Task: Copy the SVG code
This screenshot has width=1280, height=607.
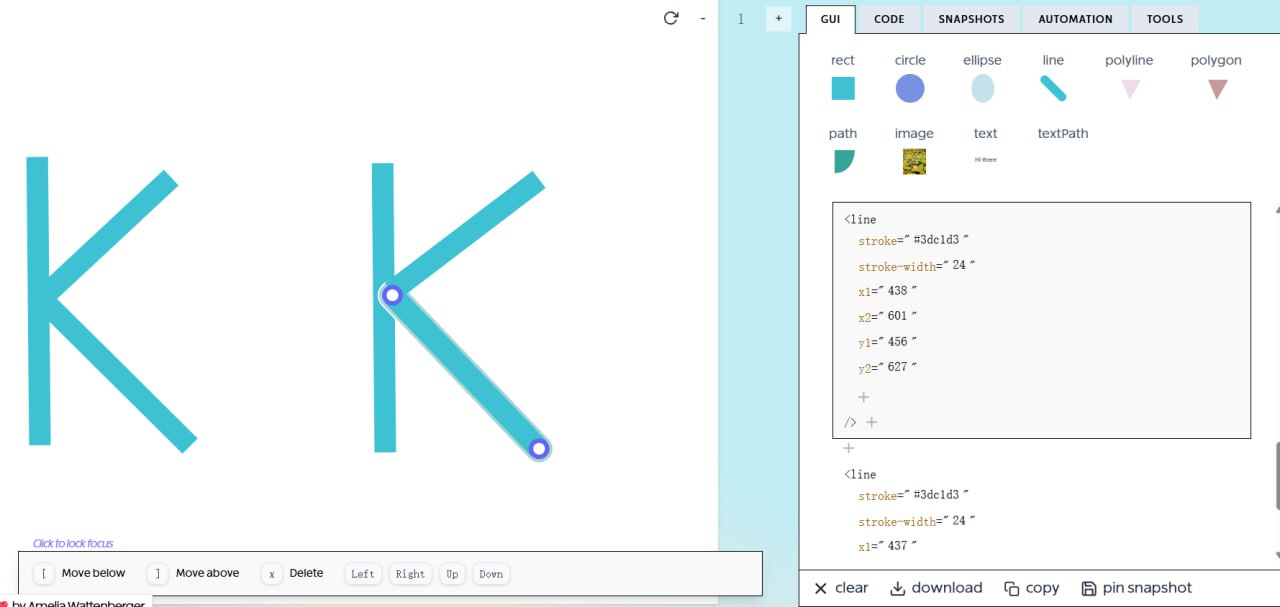Action: [x=1031, y=588]
